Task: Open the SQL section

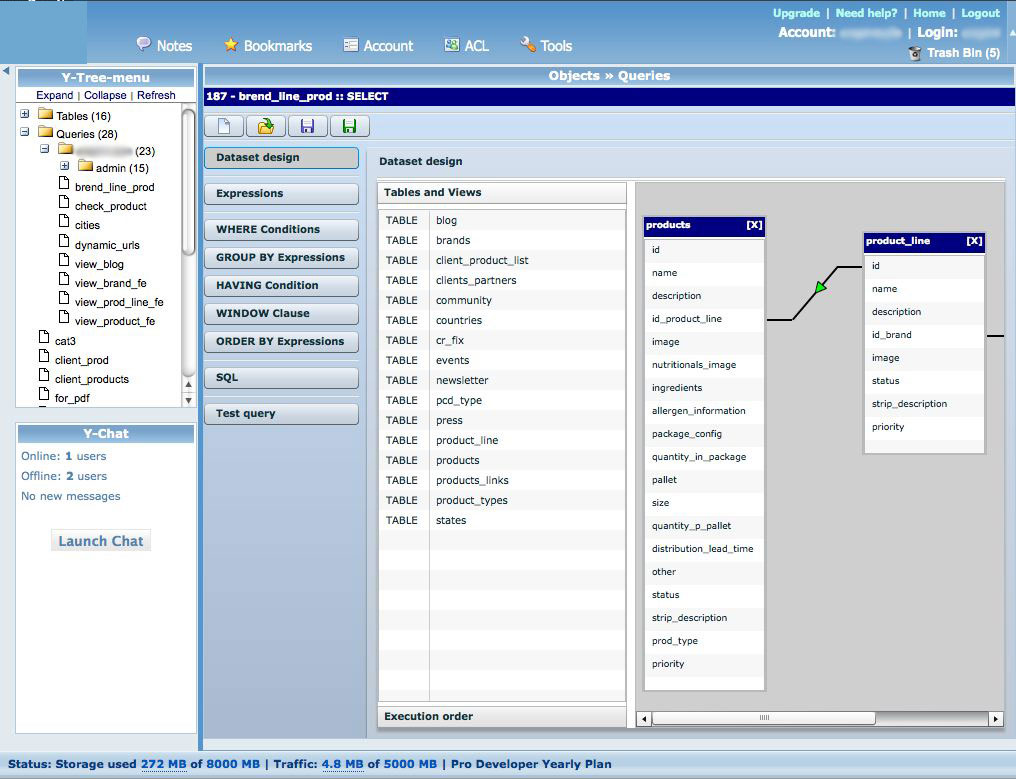Action: [281, 378]
